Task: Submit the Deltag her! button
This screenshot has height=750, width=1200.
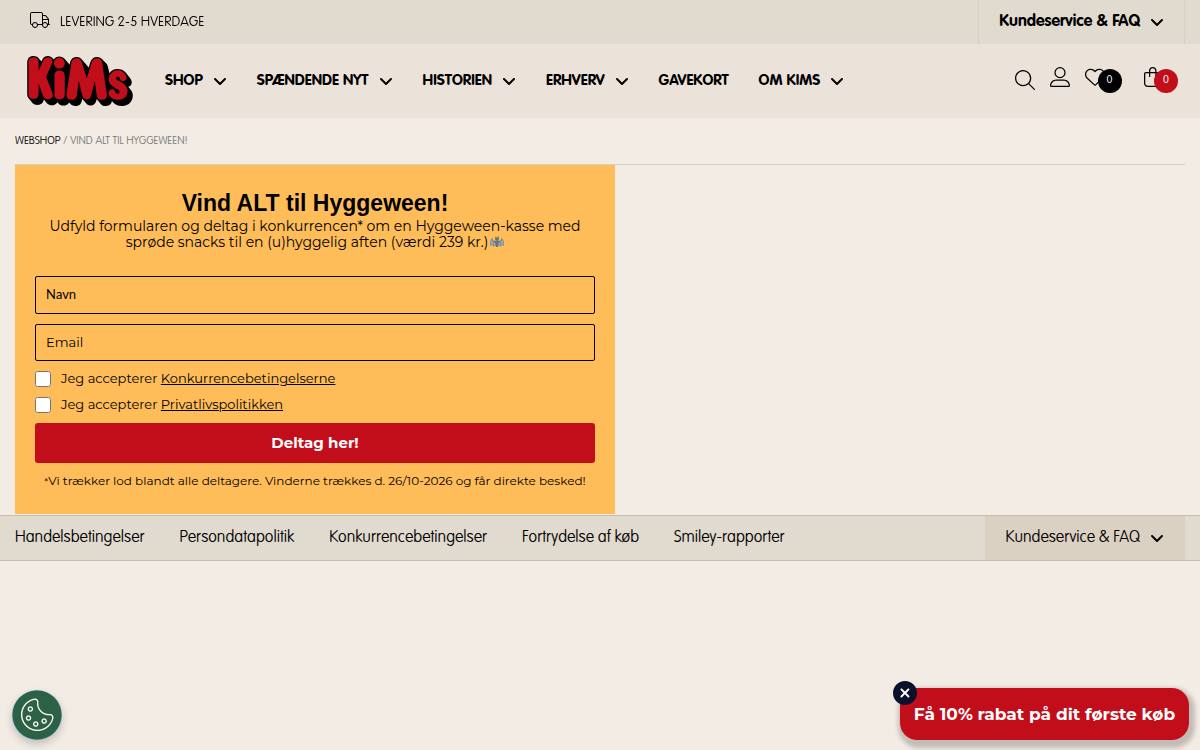Action: (315, 443)
